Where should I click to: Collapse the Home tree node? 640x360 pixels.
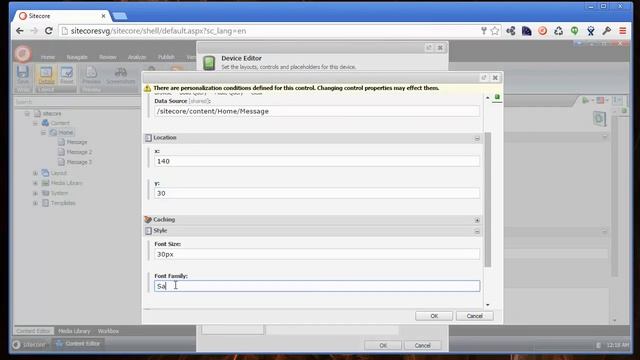(x=43, y=133)
